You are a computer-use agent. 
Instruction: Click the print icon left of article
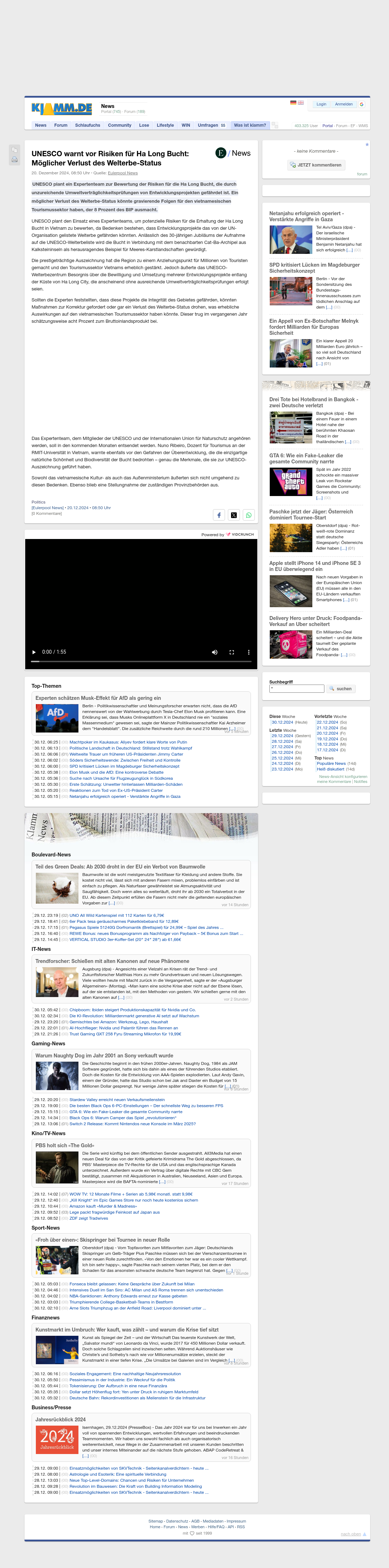click(x=15, y=160)
